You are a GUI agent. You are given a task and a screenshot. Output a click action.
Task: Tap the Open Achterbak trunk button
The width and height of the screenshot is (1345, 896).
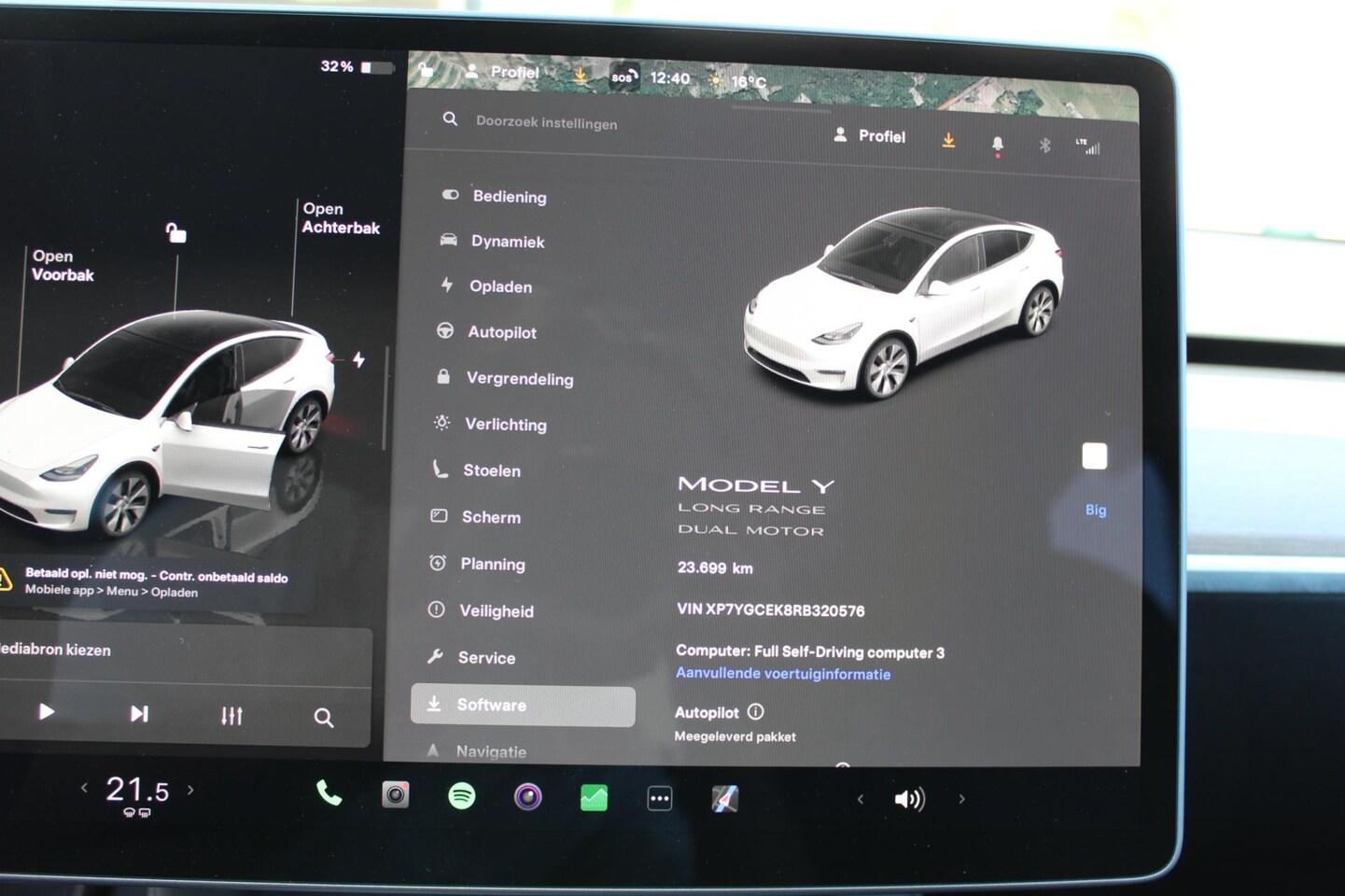coord(341,218)
